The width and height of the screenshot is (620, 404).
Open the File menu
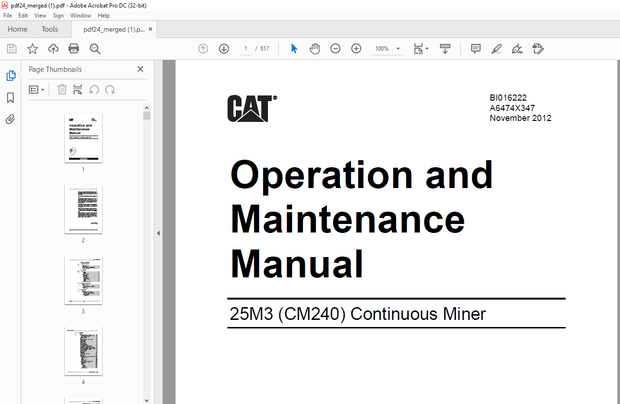[8, 15]
